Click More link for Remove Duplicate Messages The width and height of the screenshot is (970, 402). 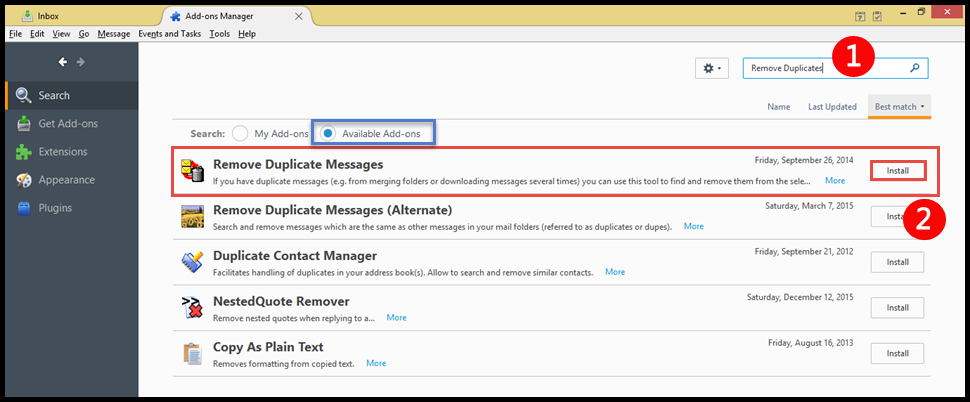835,181
